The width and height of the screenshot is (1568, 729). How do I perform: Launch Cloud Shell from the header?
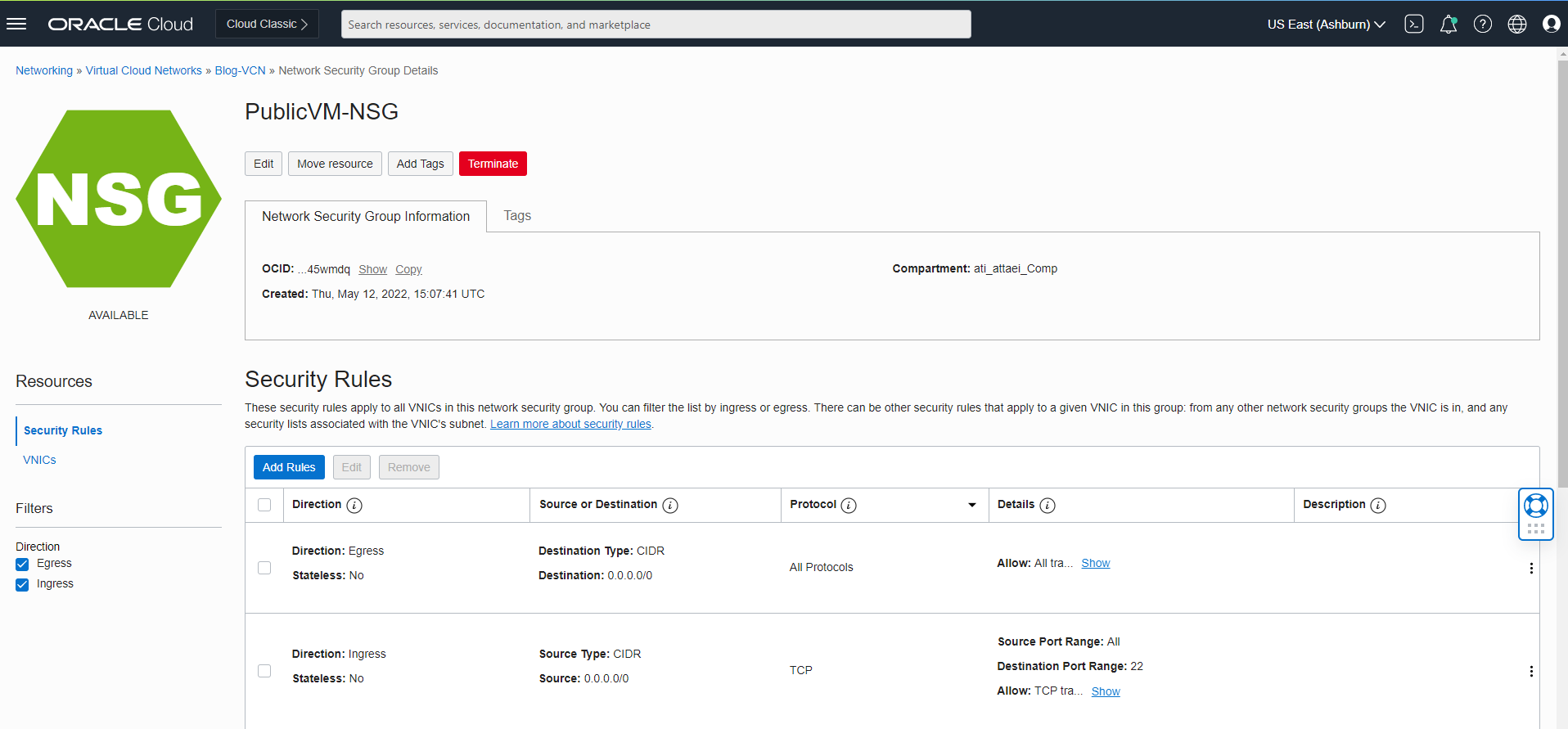coord(1413,24)
